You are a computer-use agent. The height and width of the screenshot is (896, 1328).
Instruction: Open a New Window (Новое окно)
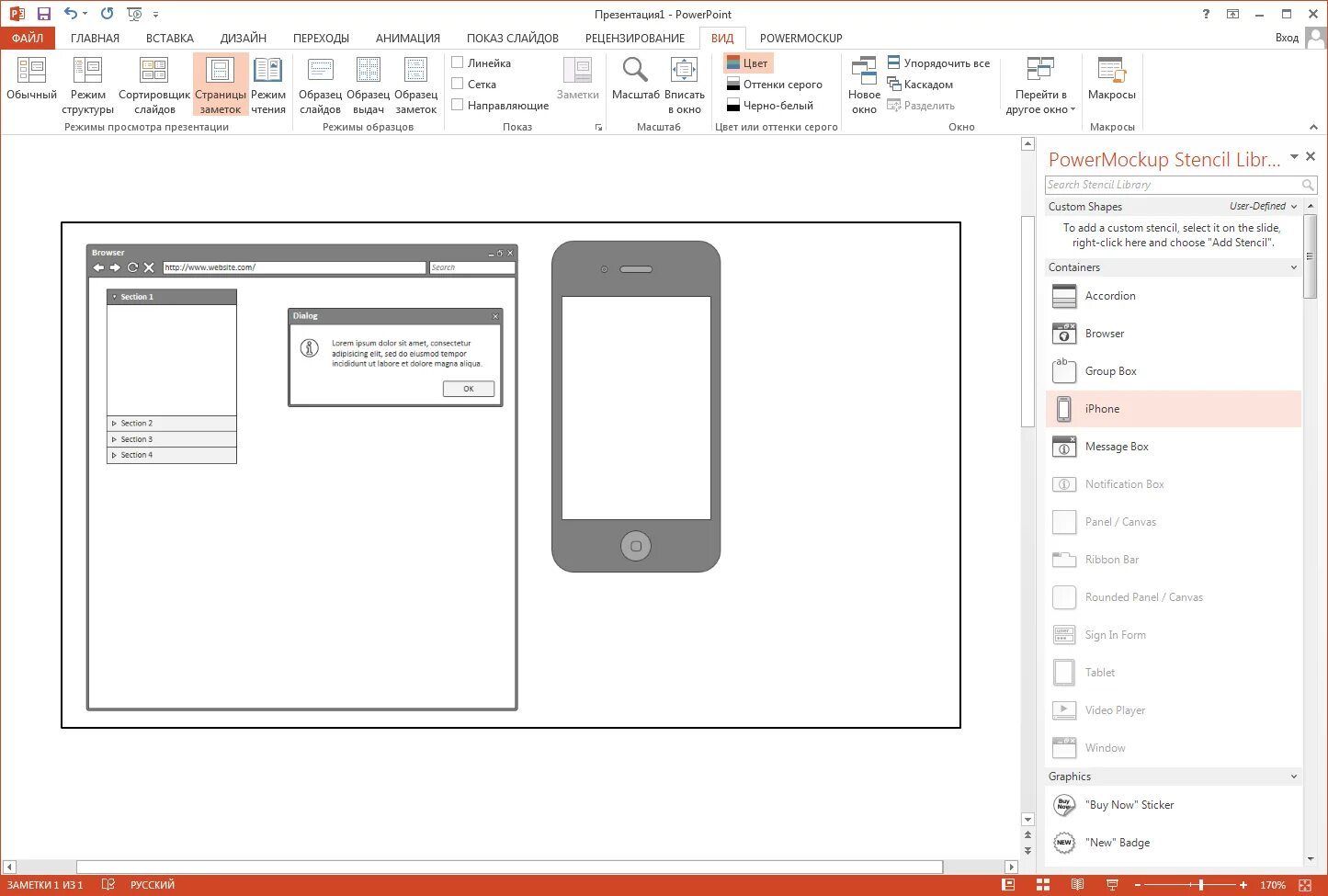[x=864, y=85]
